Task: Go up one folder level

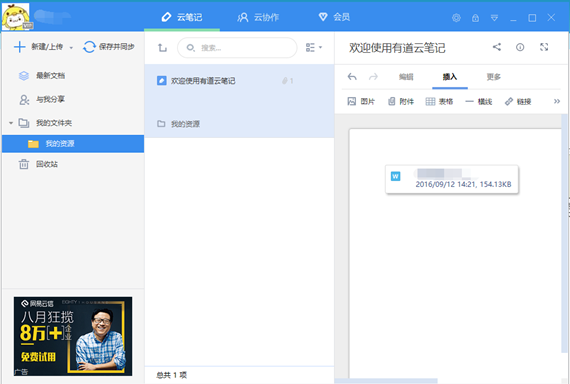Action: tap(162, 48)
